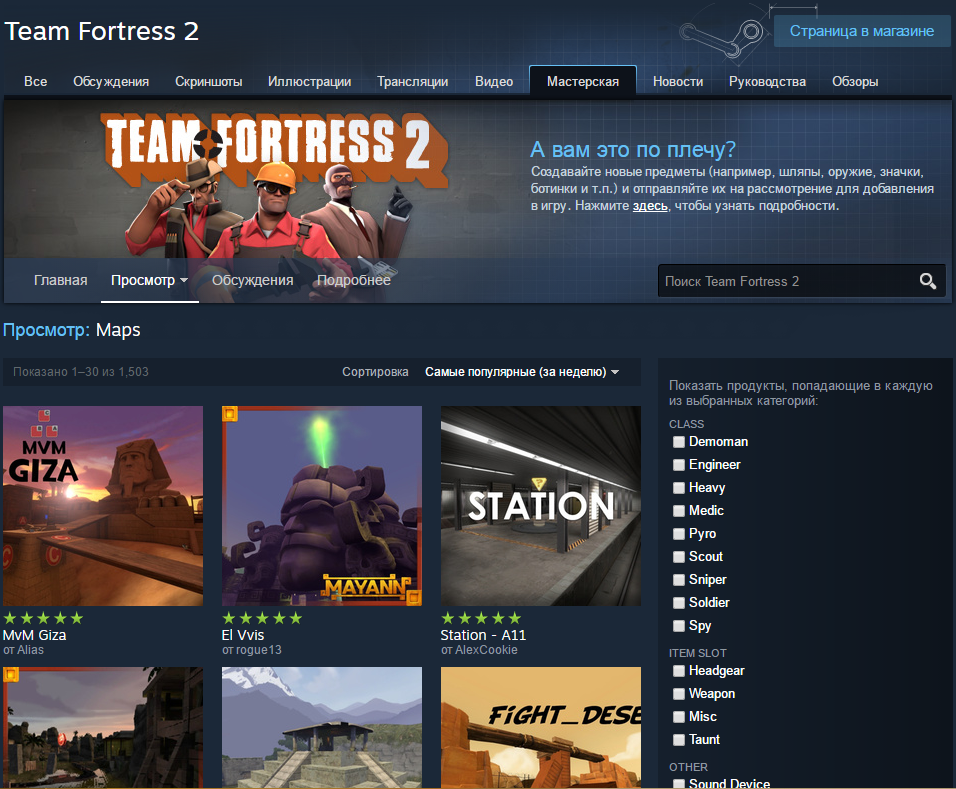
Task: Go to workshop Главная page
Action: click(60, 280)
